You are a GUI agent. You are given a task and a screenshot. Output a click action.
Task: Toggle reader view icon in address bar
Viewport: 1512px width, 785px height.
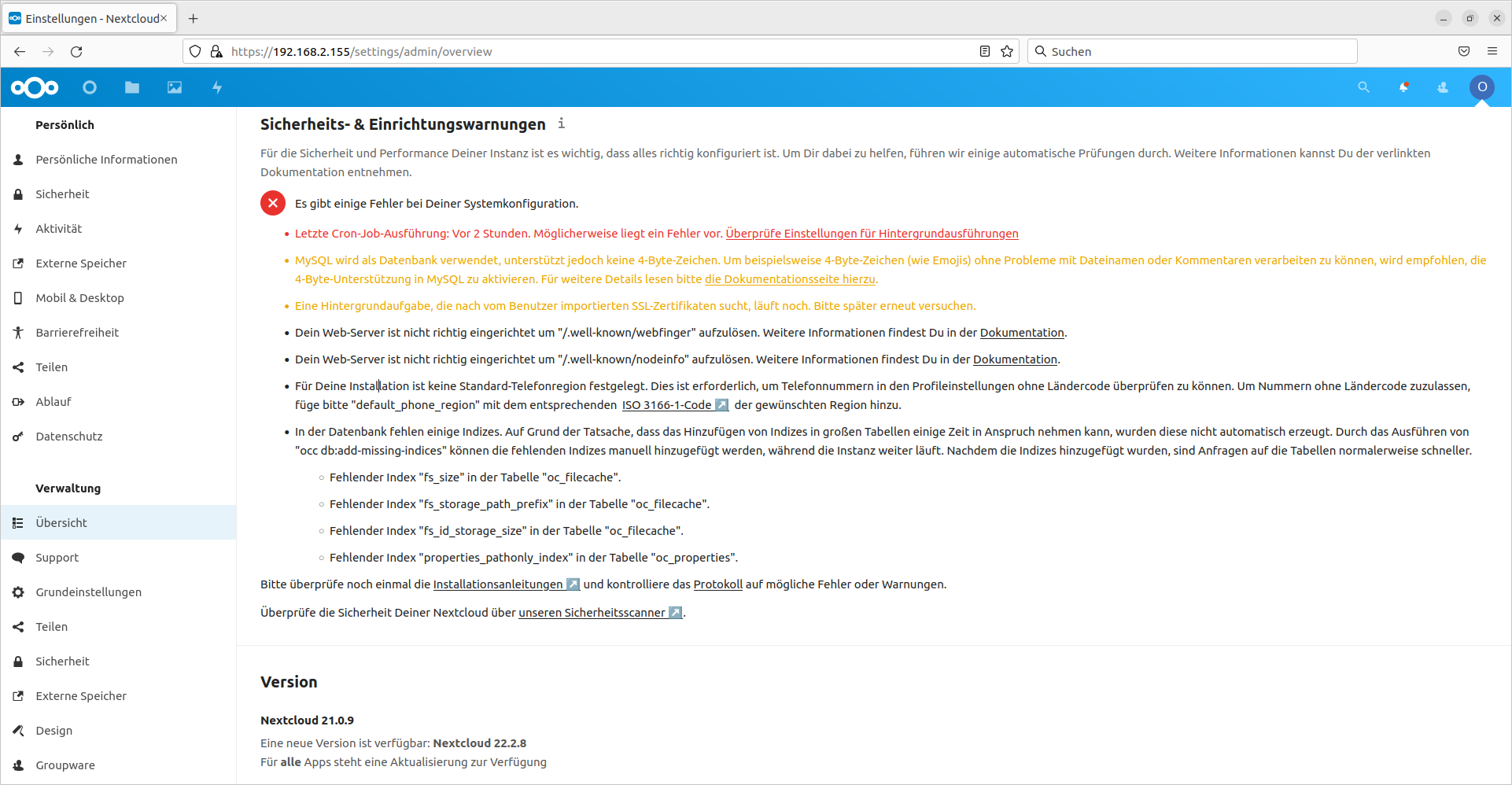click(984, 51)
